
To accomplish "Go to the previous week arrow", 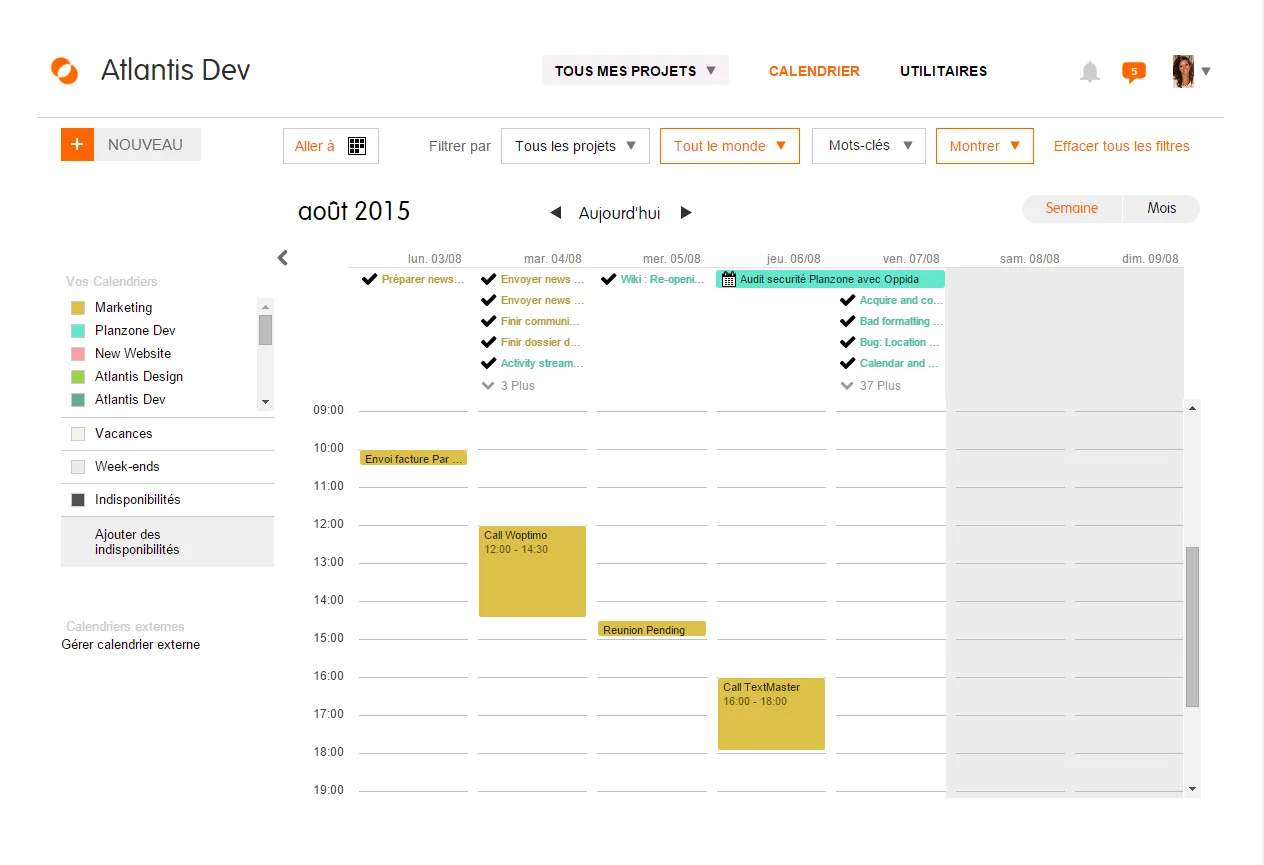I will (x=556, y=213).
